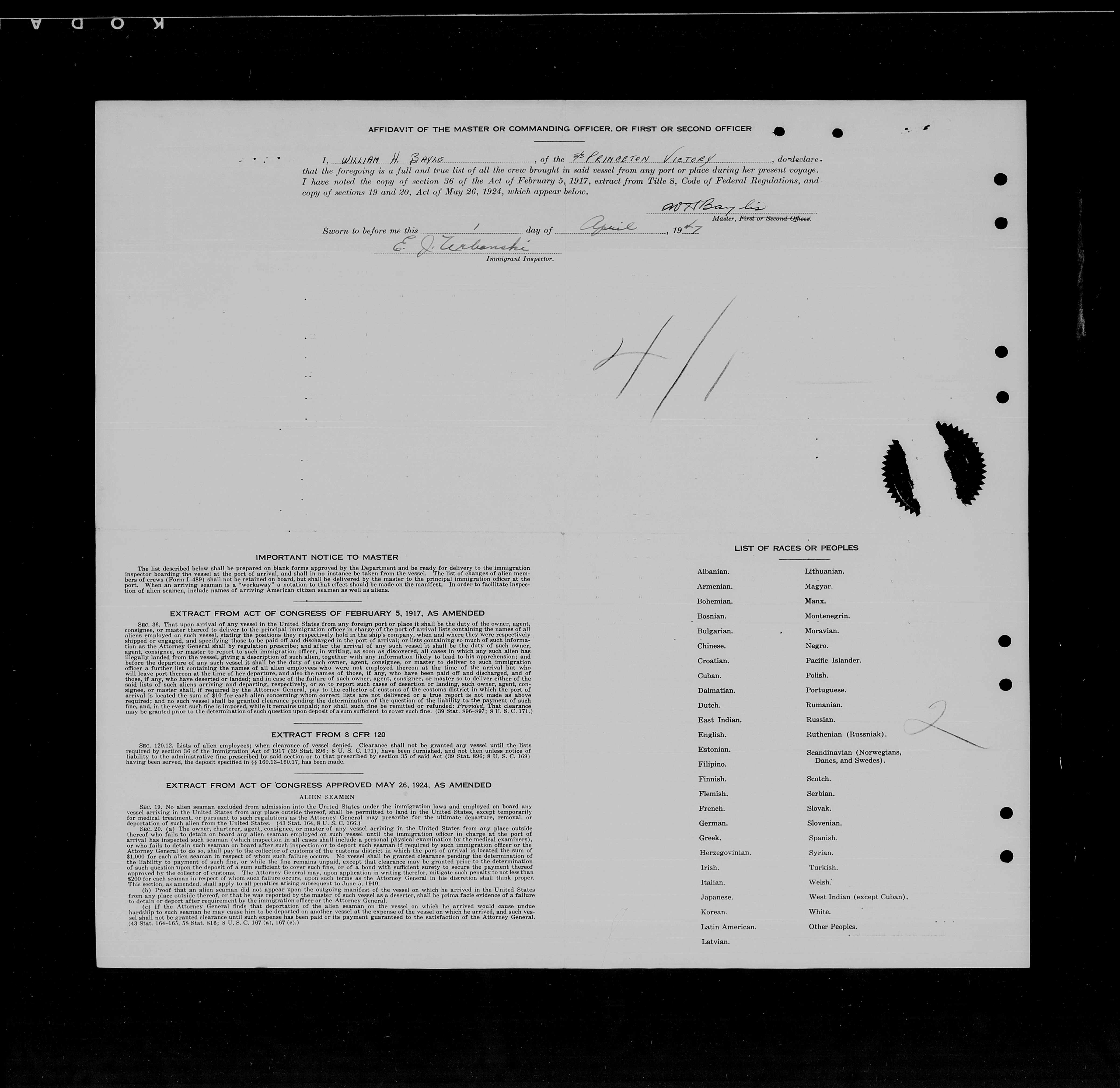Click the 'EXTRACT FROM 8 CFR 120' heading
The image size is (1120, 1088).
(x=328, y=734)
